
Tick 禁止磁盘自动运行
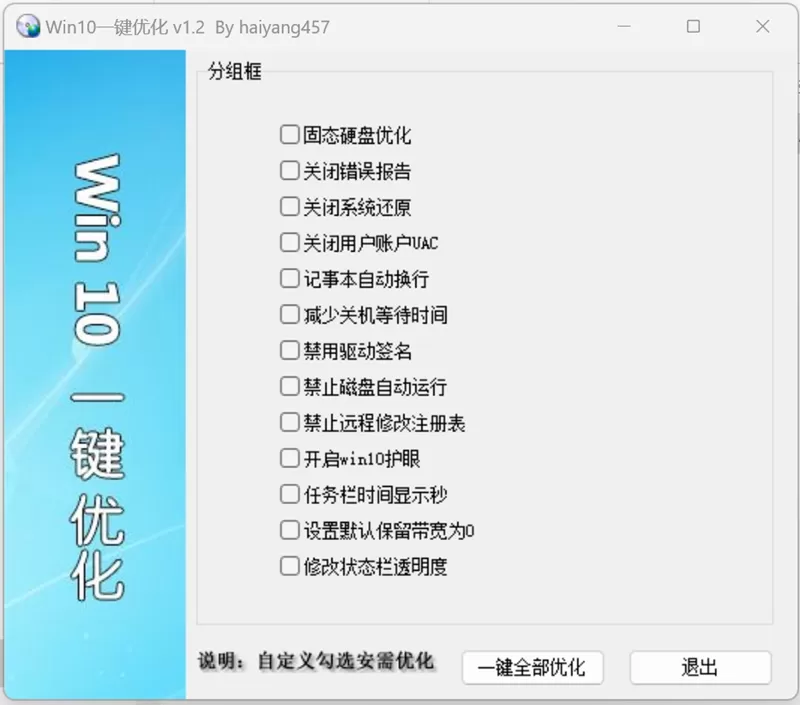click(289, 386)
